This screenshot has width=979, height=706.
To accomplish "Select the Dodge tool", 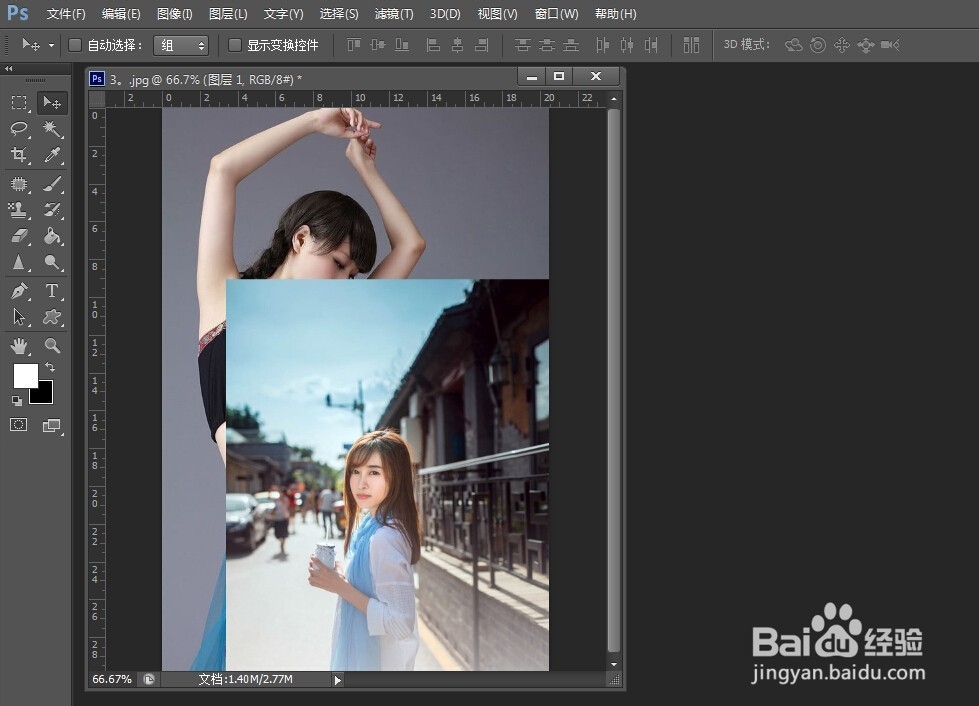I will 52,262.
